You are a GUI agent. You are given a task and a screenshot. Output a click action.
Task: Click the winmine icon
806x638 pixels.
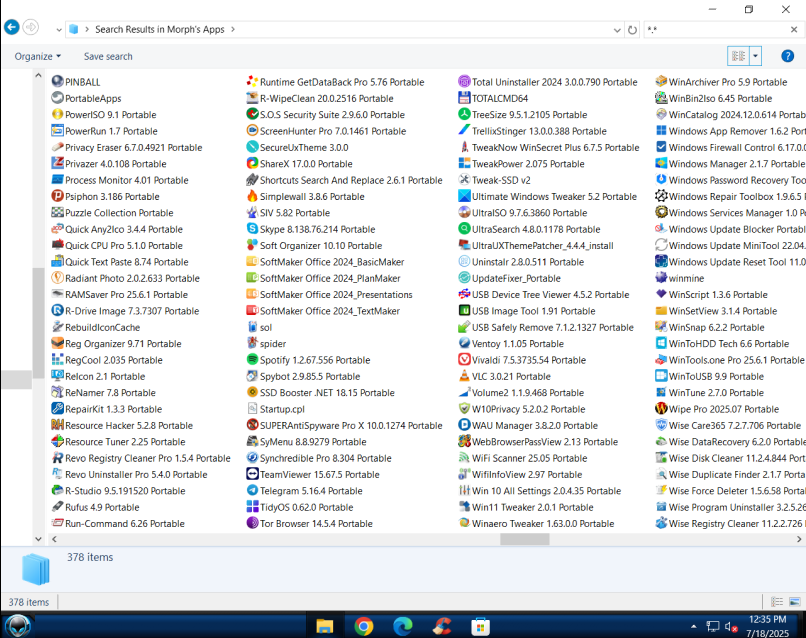(x=661, y=278)
